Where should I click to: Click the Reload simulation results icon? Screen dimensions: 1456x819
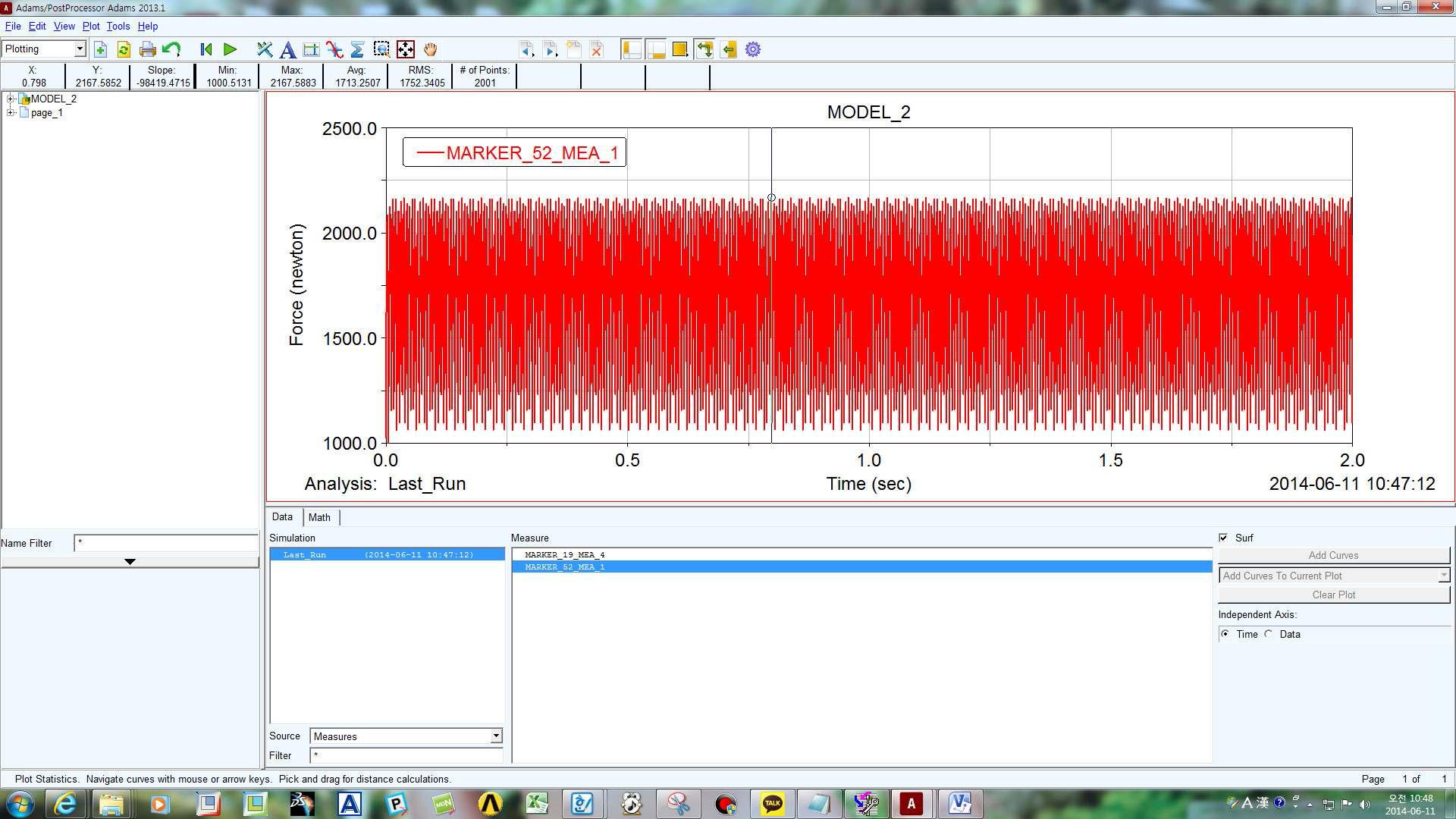pos(124,50)
